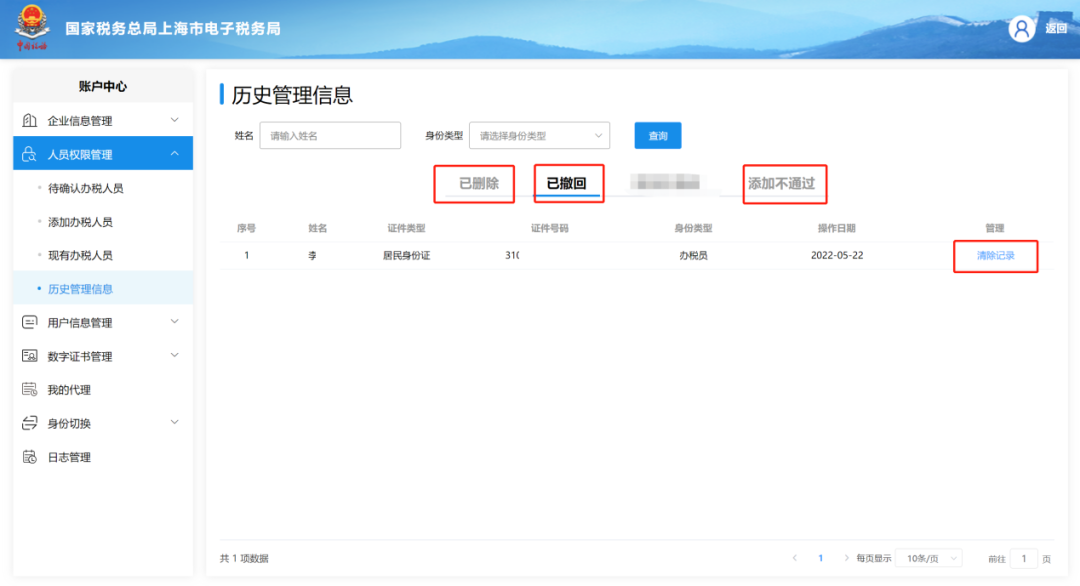Click the 证件号码 column header
This screenshot has width=1080, height=586.
[x=550, y=228]
